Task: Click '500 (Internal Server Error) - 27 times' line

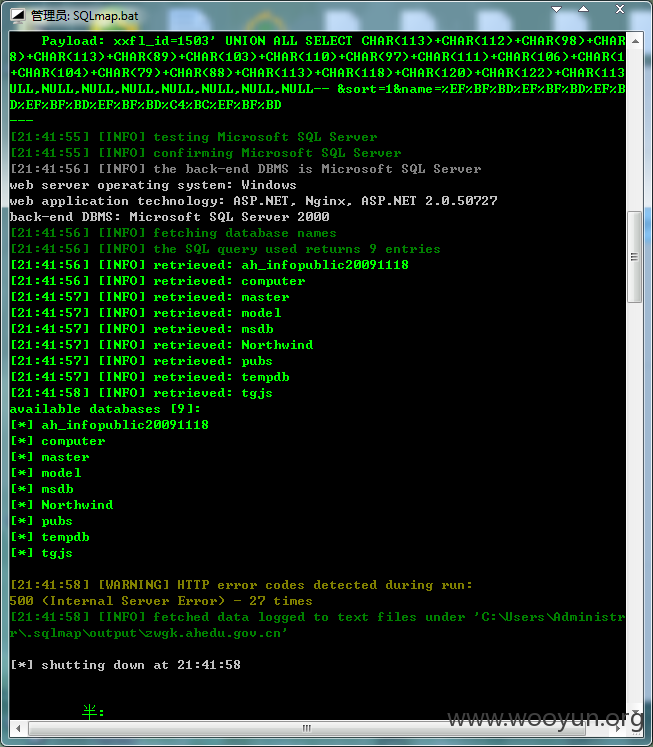Action: (161, 601)
